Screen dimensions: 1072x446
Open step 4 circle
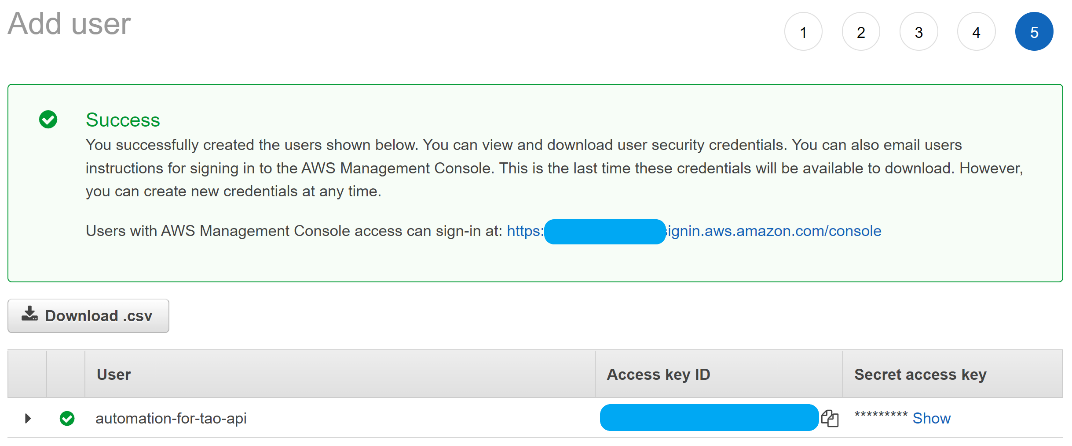(x=976, y=32)
